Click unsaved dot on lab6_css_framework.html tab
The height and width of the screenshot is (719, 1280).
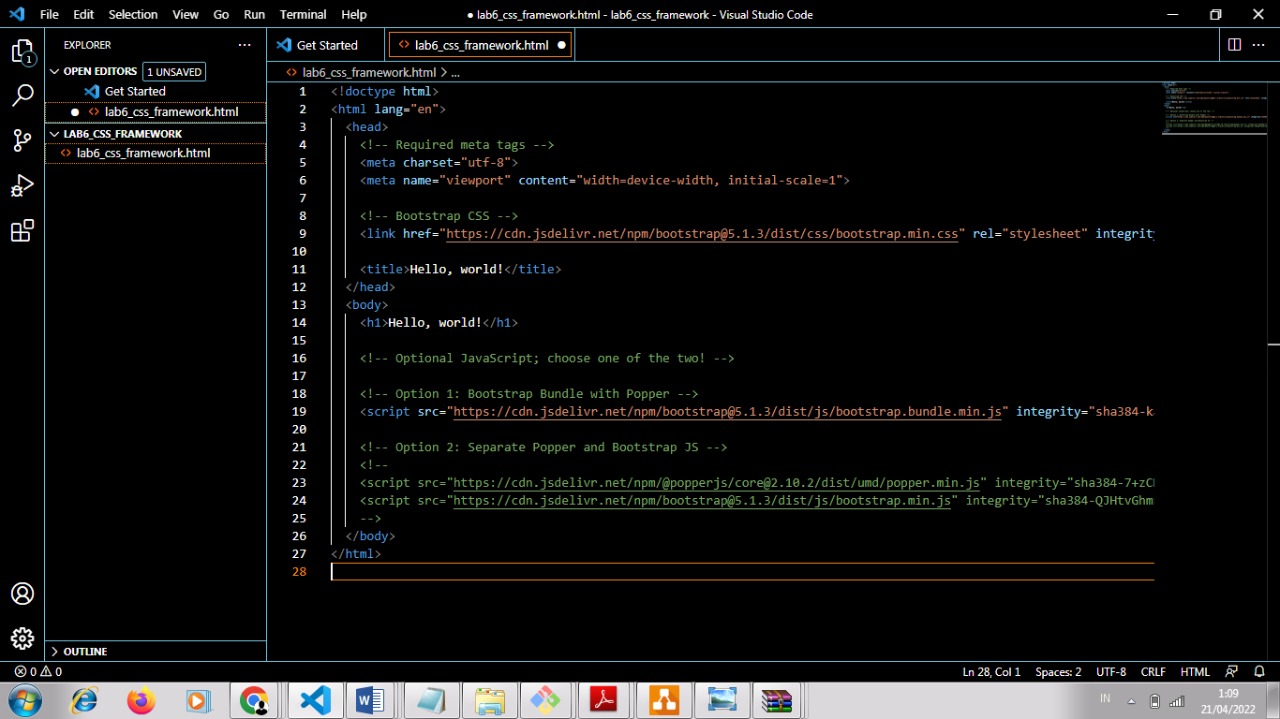[x=561, y=45]
